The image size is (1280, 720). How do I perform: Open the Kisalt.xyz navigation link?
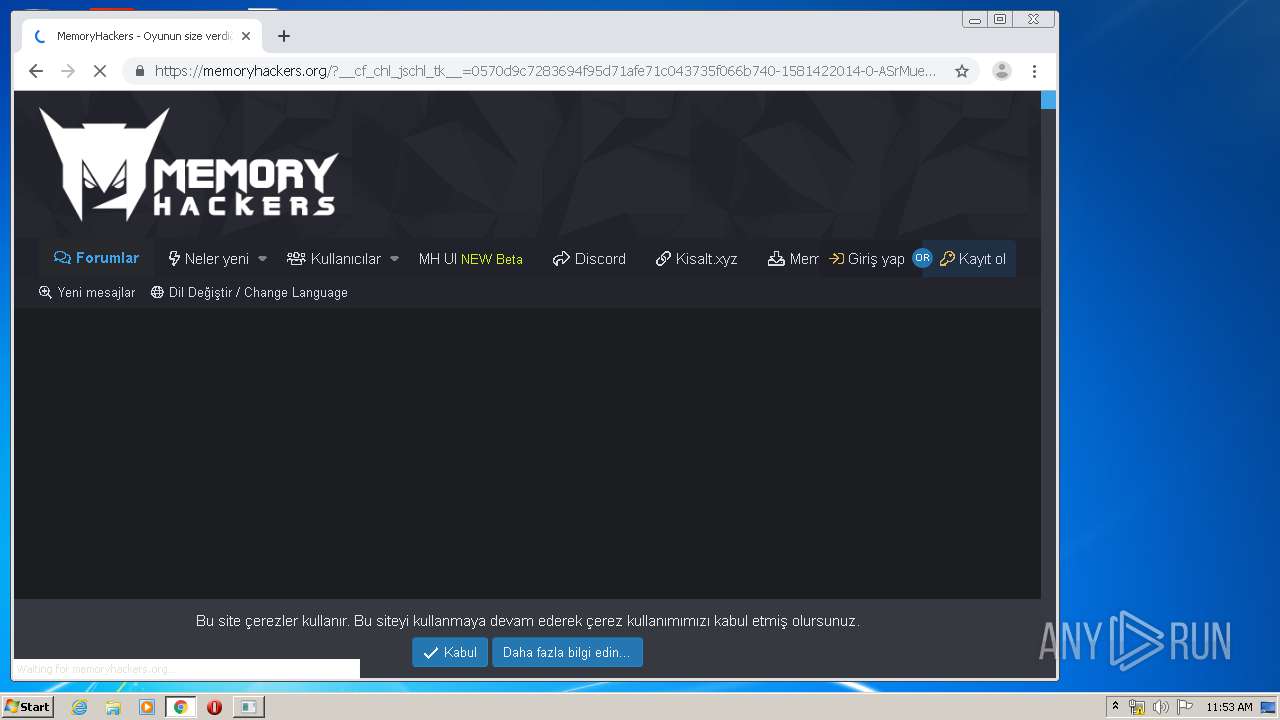coord(696,258)
